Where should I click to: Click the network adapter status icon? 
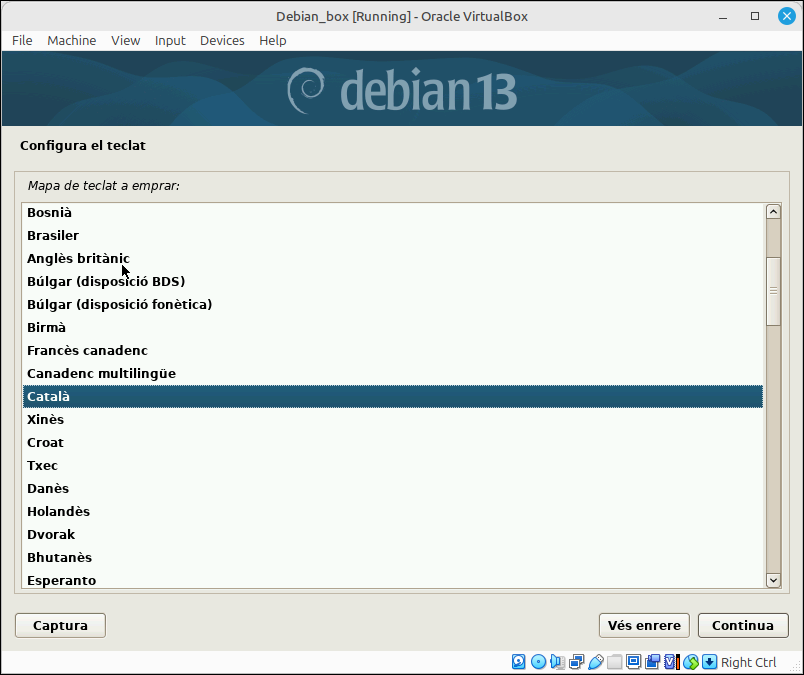click(x=576, y=662)
